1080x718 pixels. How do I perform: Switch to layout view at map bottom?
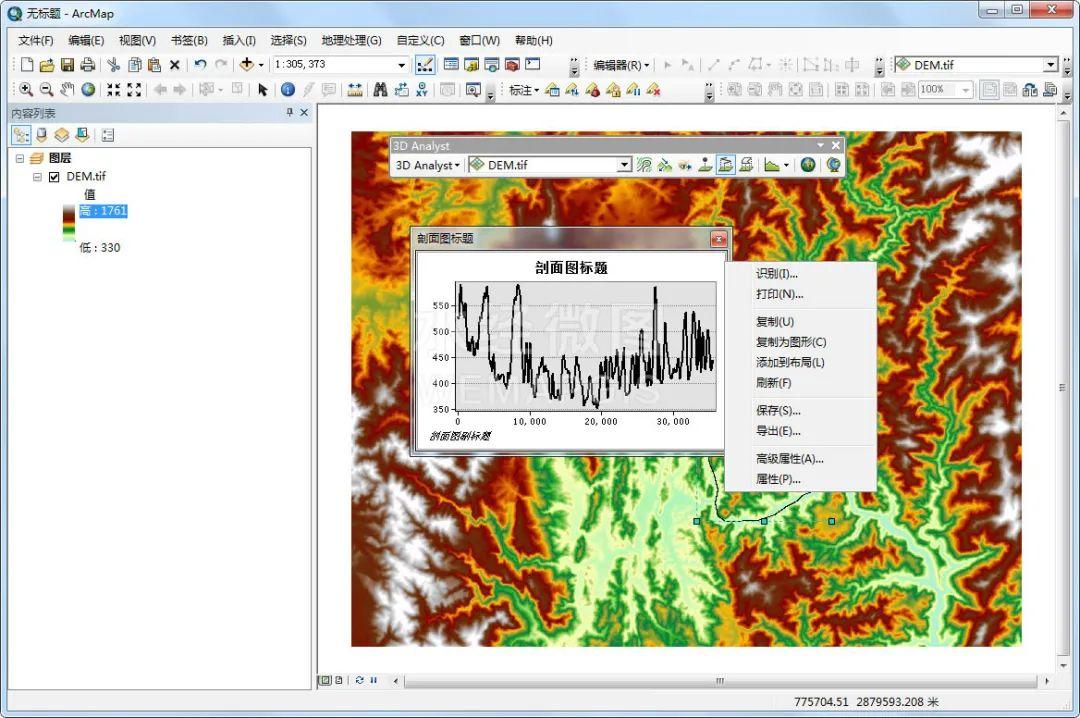338,680
